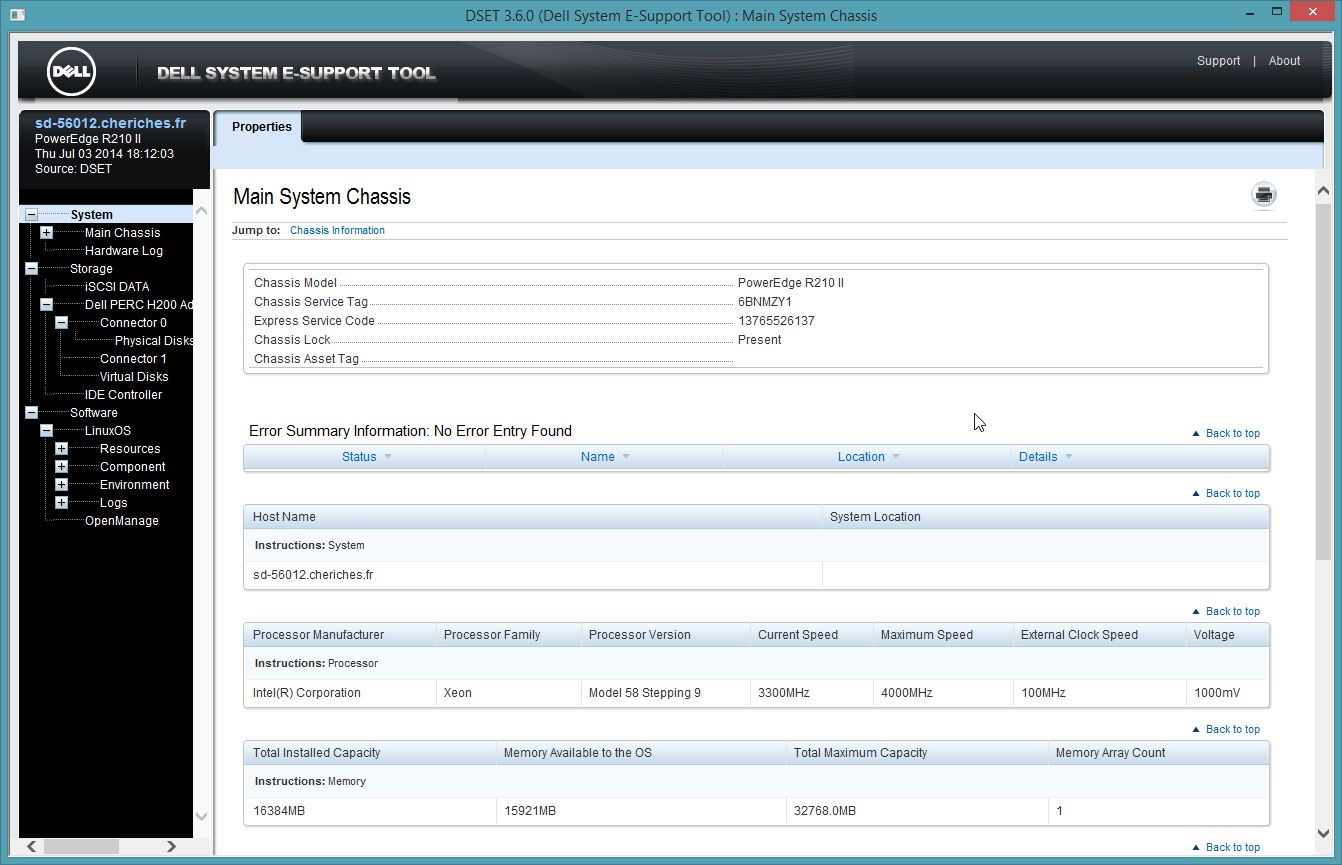Open Physical Disks in the tree
Viewport: 1342px width, 865px height.
coord(154,341)
